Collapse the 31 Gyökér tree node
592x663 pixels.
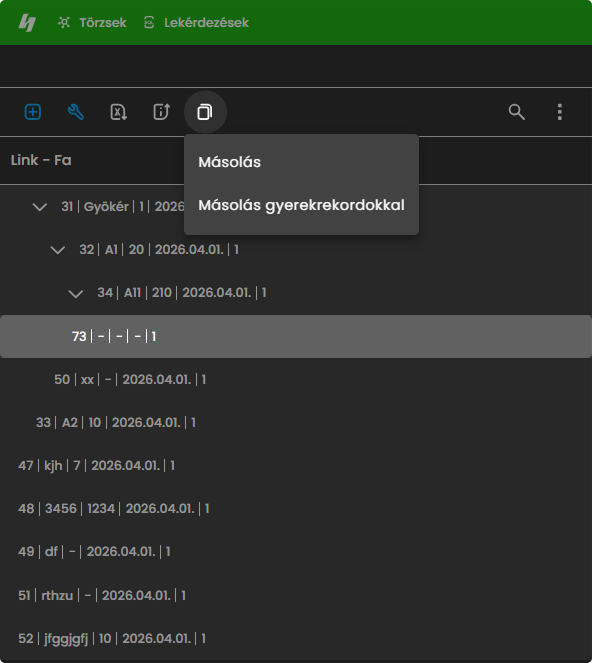tap(40, 207)
